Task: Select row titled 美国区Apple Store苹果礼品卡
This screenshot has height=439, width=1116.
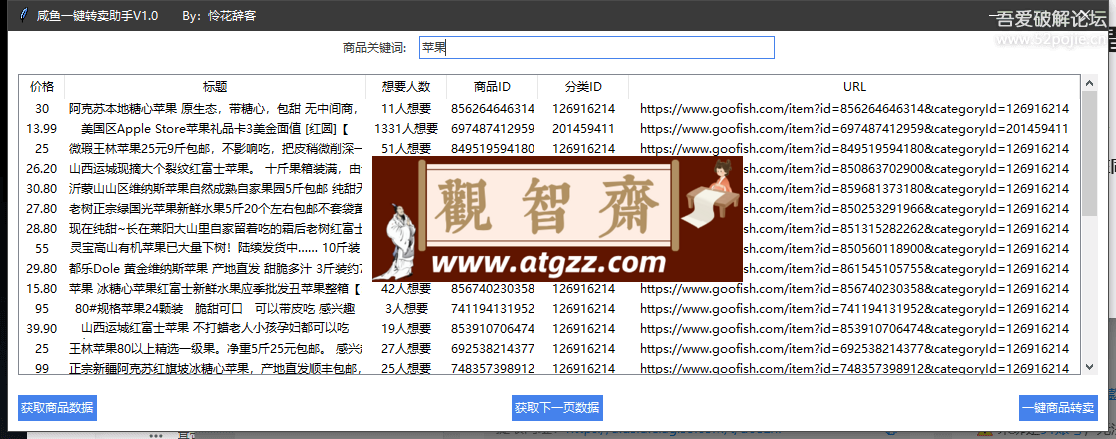Action: [549, 129]
